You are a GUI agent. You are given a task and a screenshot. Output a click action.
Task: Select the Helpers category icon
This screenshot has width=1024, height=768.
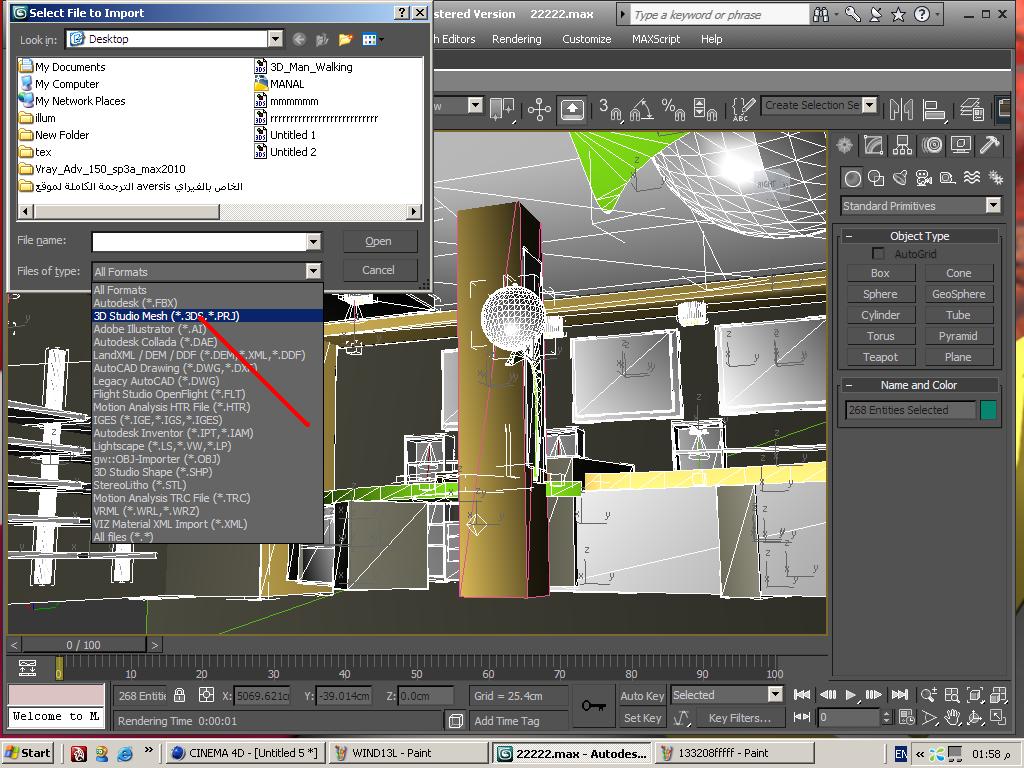tap(948, 178)
